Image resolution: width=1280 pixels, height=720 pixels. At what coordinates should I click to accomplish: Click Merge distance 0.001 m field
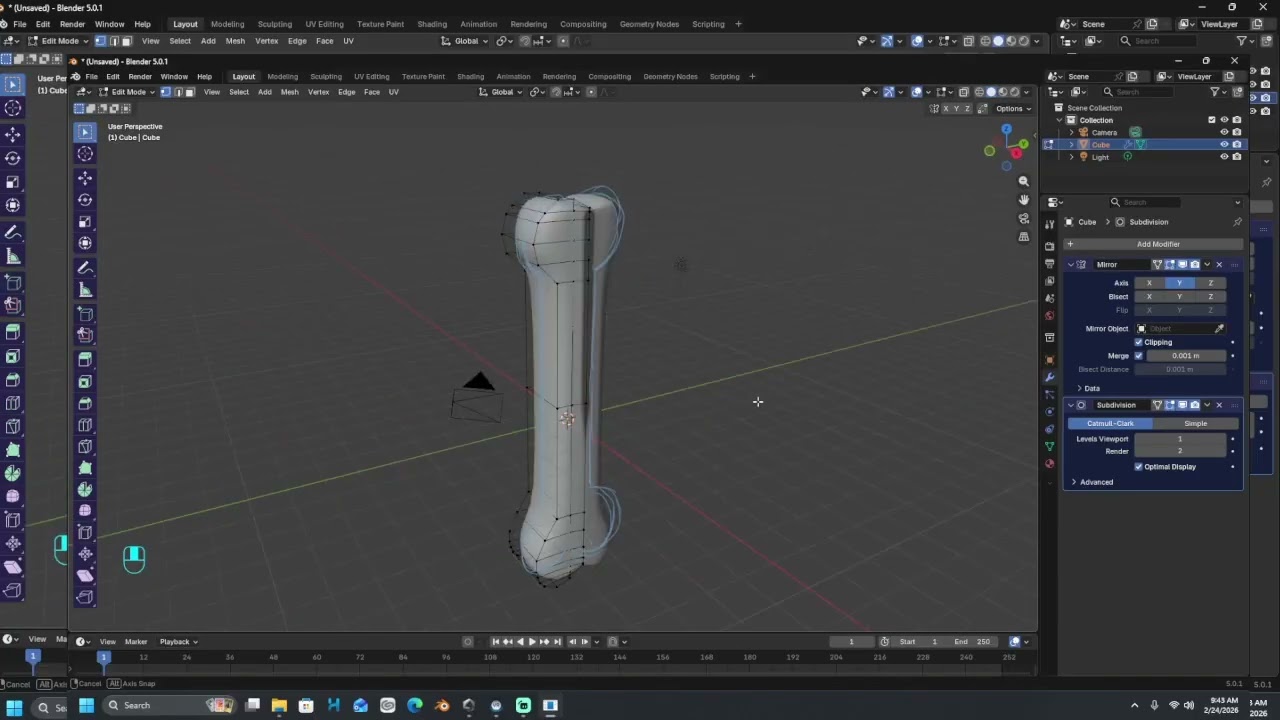point(1185,356)
